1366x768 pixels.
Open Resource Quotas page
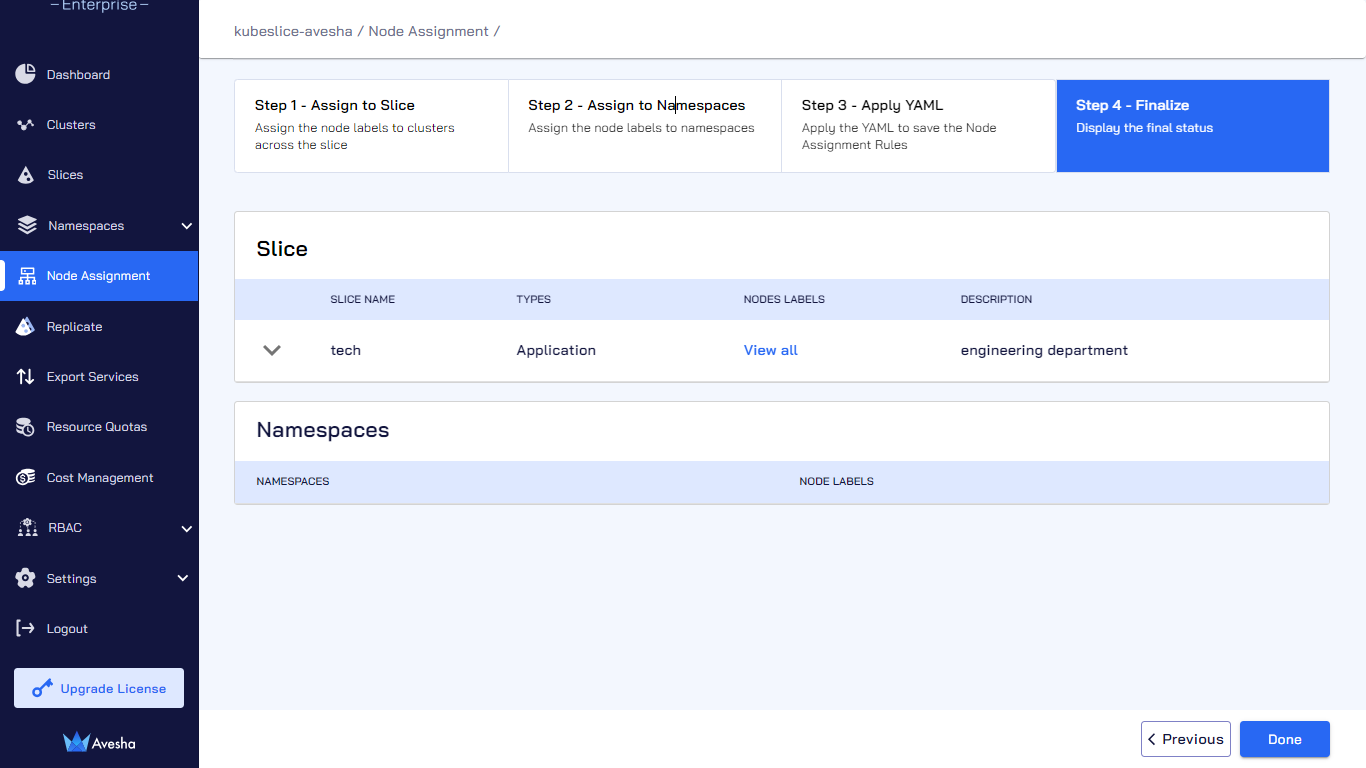point(99,427)
